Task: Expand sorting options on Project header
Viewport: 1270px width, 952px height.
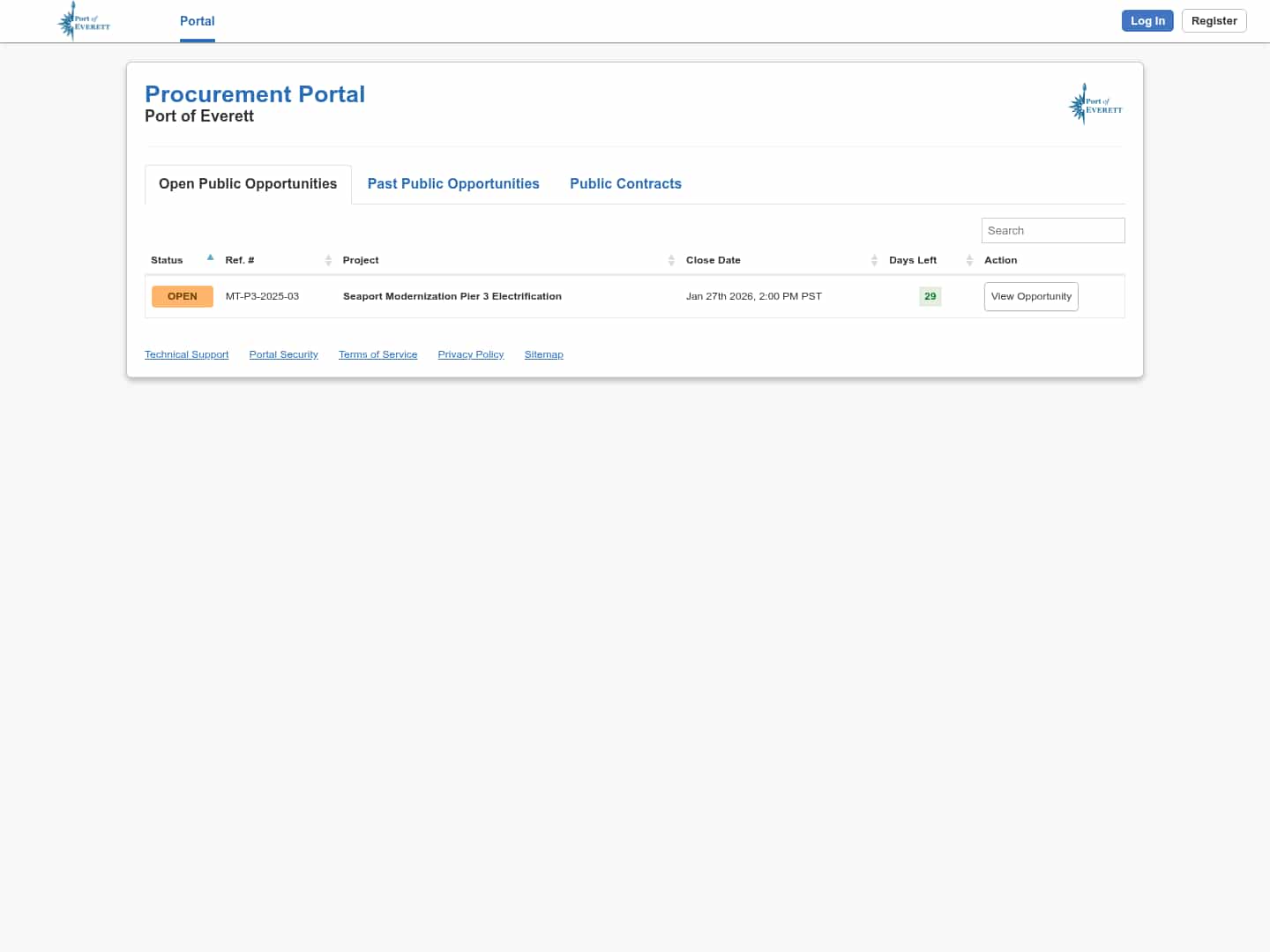Action: [670, 260]
